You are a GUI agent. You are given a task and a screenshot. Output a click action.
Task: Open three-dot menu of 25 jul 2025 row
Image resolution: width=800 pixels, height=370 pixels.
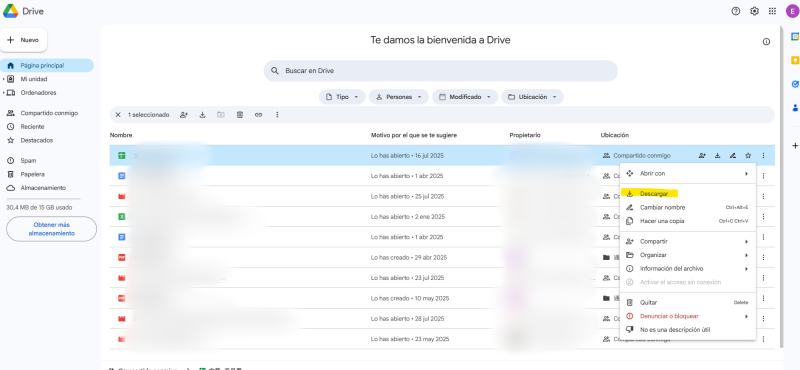(763, 196)
